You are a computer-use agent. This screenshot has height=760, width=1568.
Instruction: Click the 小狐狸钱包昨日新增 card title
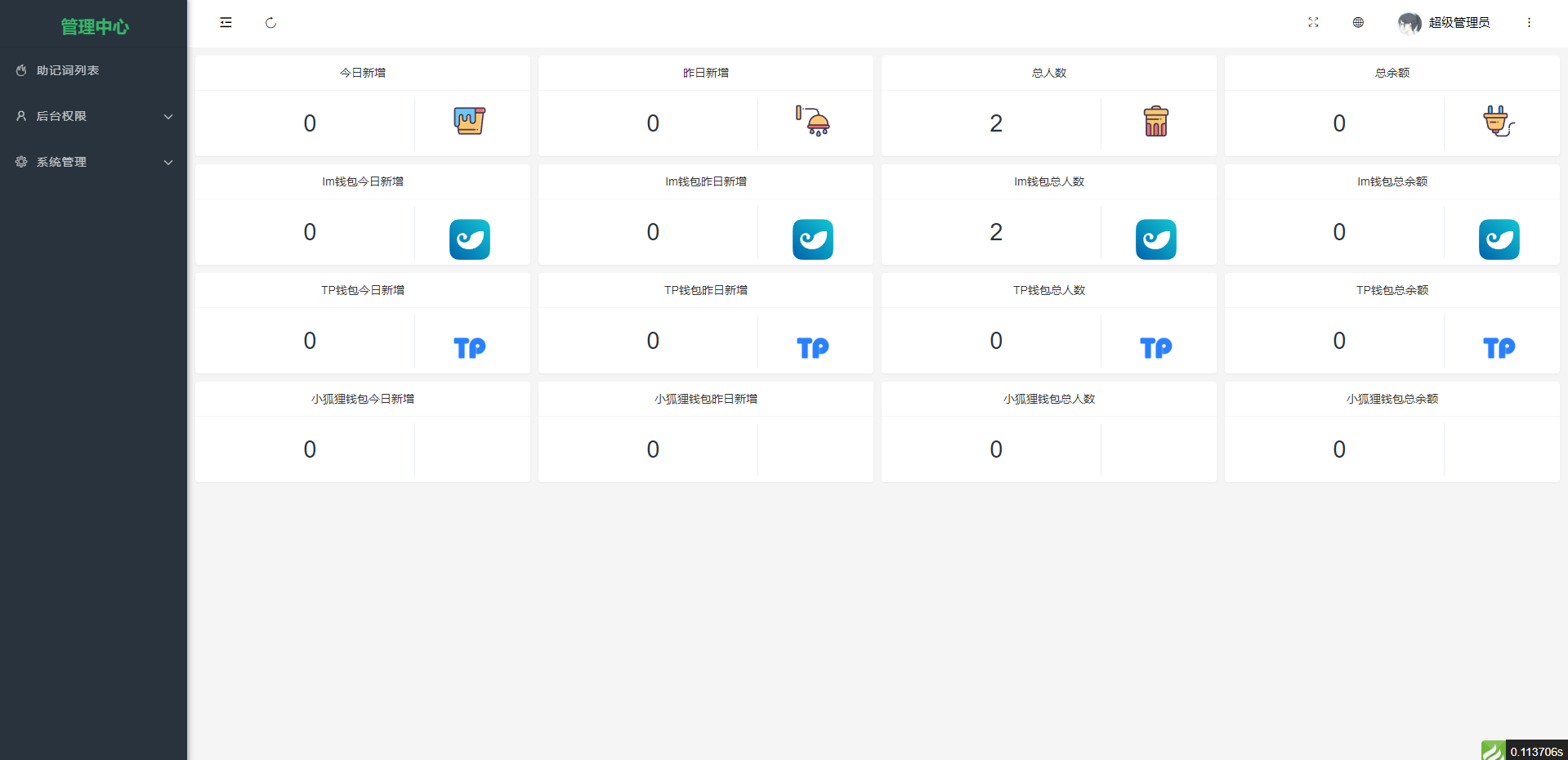pyautogui.click(x=706, y=399)
